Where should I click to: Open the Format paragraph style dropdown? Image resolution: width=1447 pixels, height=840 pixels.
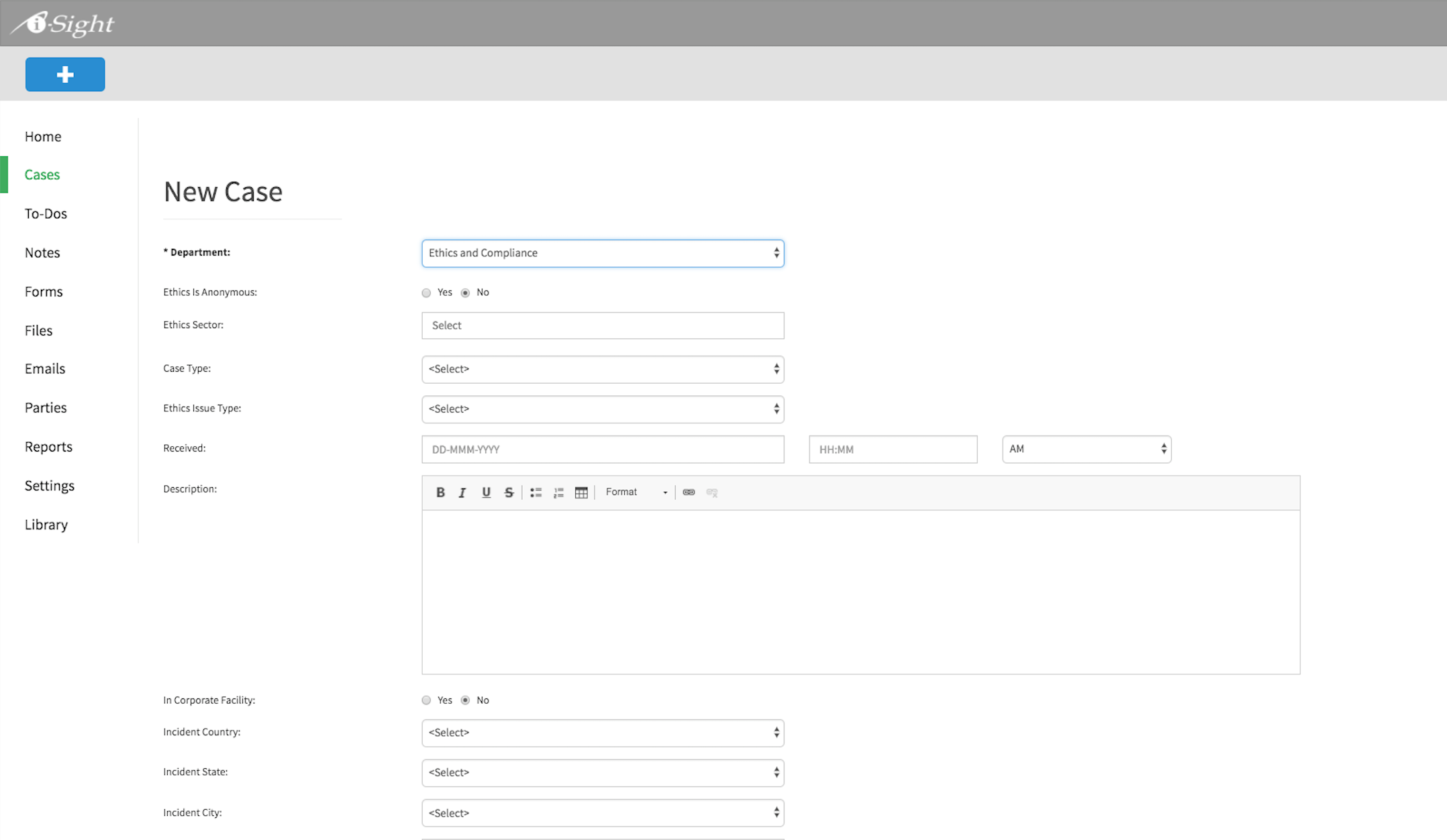(636, 492)
